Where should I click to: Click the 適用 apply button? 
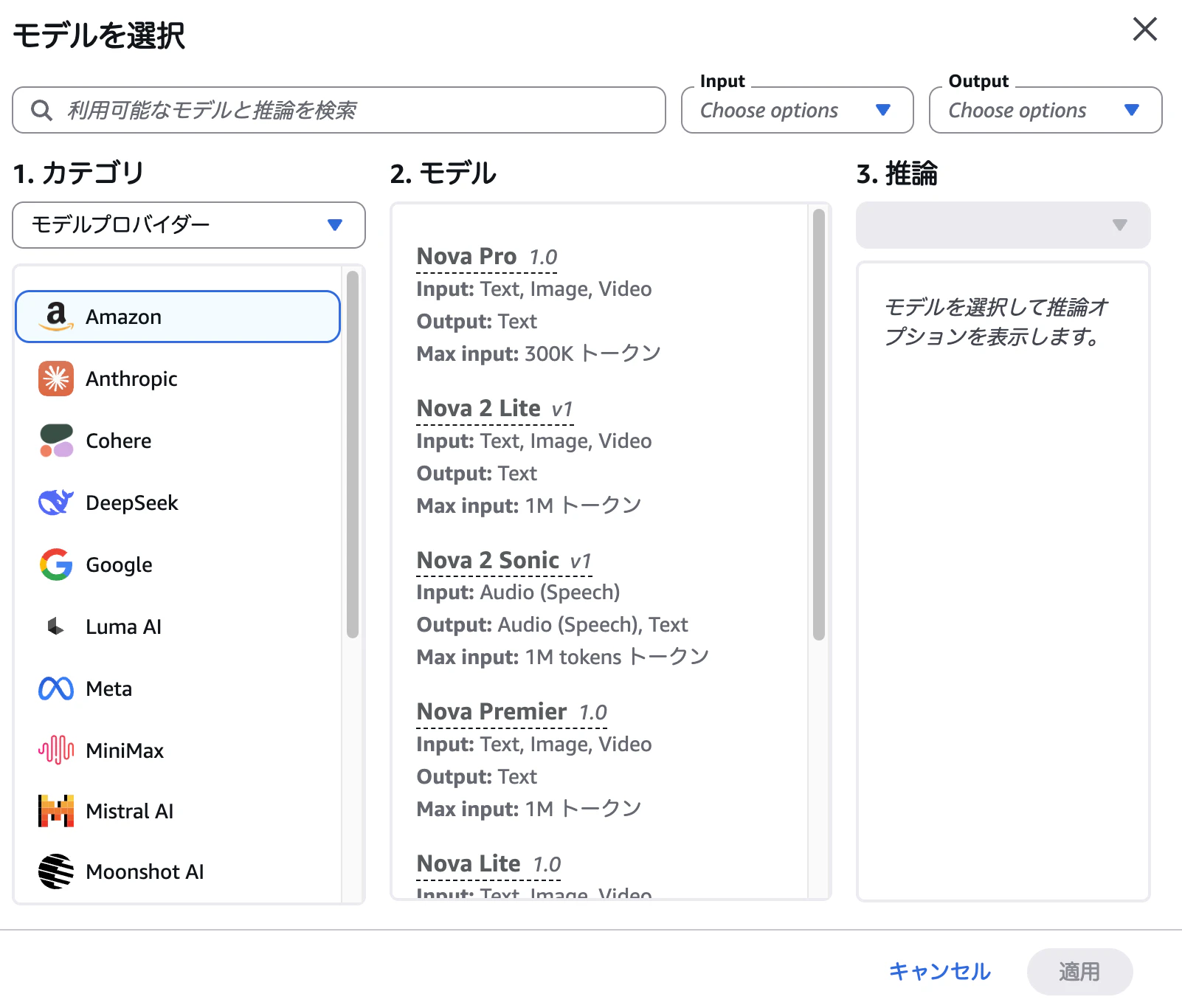(1080, 971)
